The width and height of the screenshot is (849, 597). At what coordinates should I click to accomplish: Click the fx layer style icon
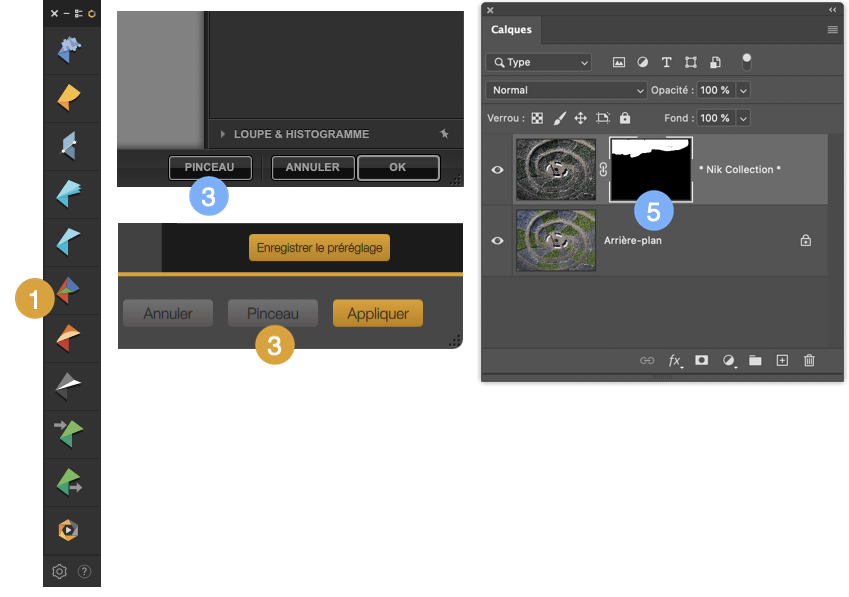675,360
